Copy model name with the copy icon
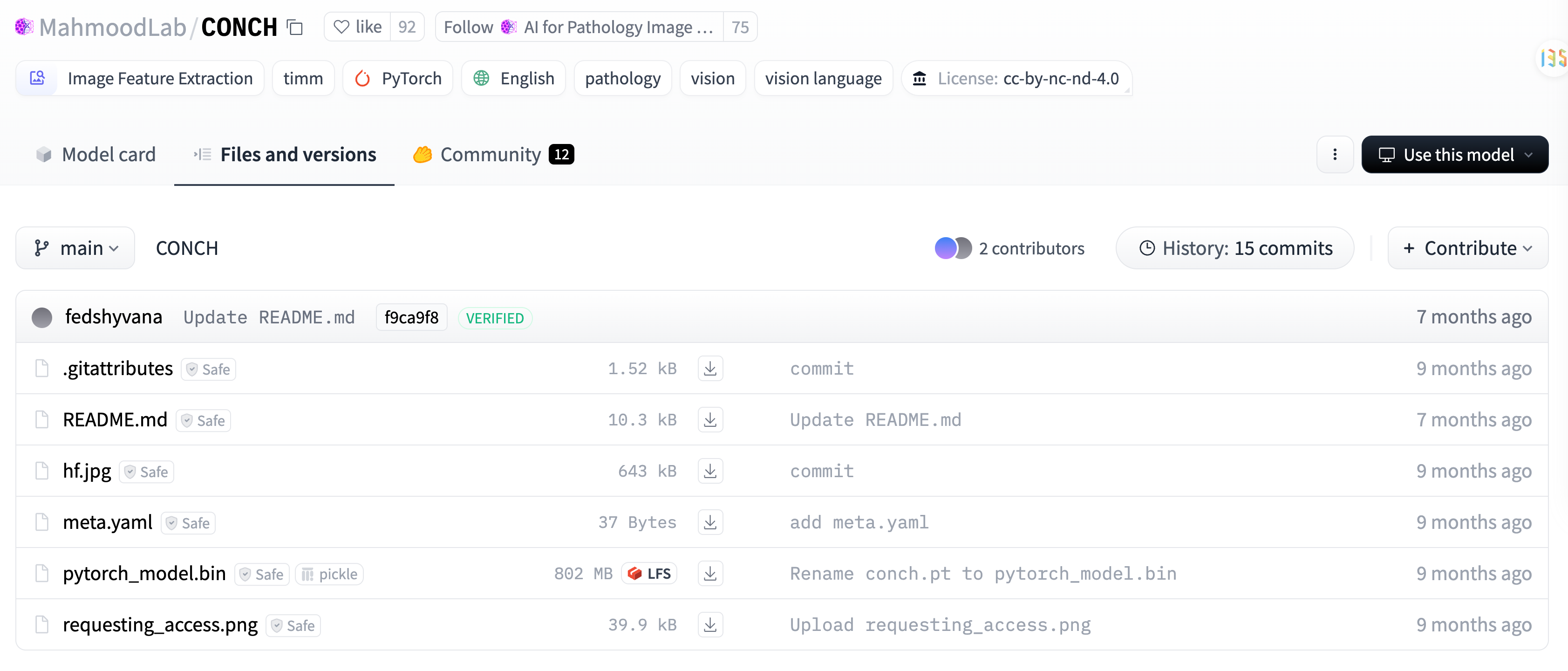The image size is (1568, 671). (x=295, y=27)
